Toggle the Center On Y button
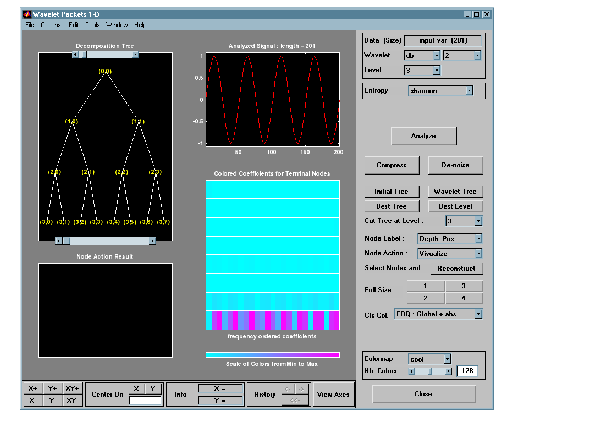This screenshot has height=435, width=600. coord(153,387)
